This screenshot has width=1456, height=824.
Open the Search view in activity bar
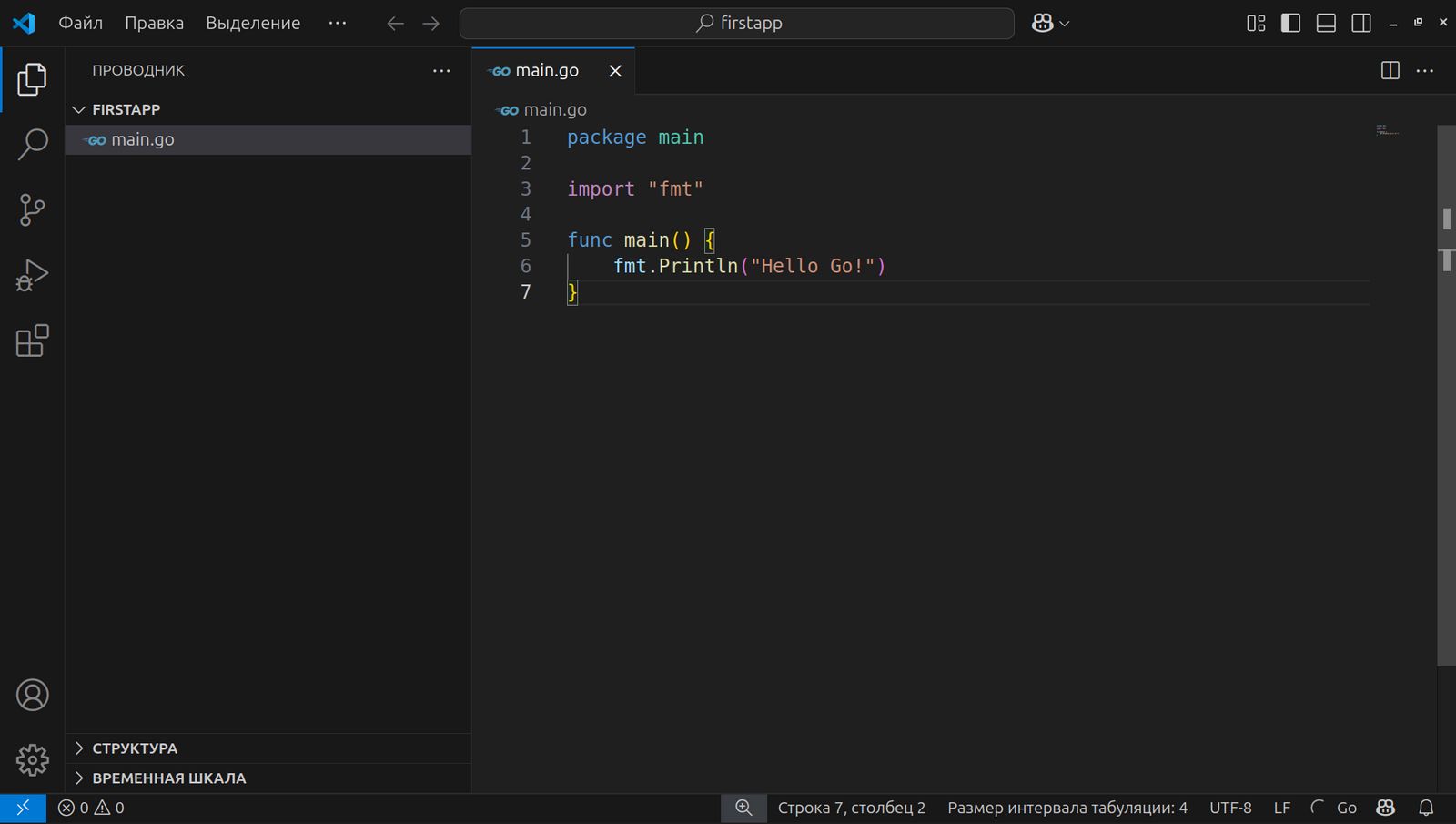click(x=33, y=144)
